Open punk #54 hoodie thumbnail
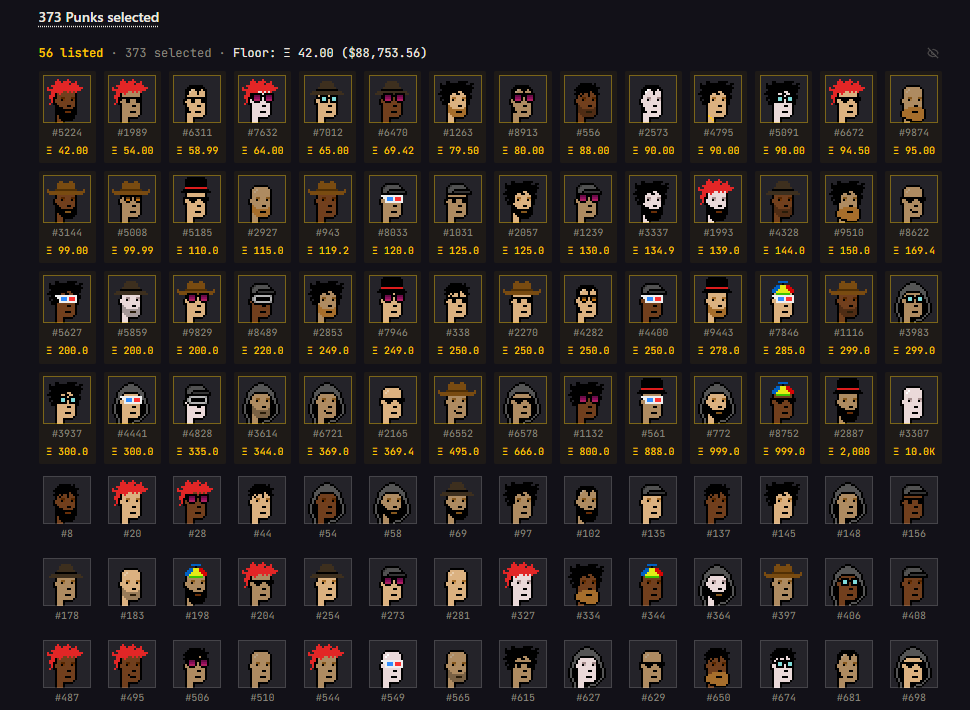970x710 pixels. pos(327,500)
